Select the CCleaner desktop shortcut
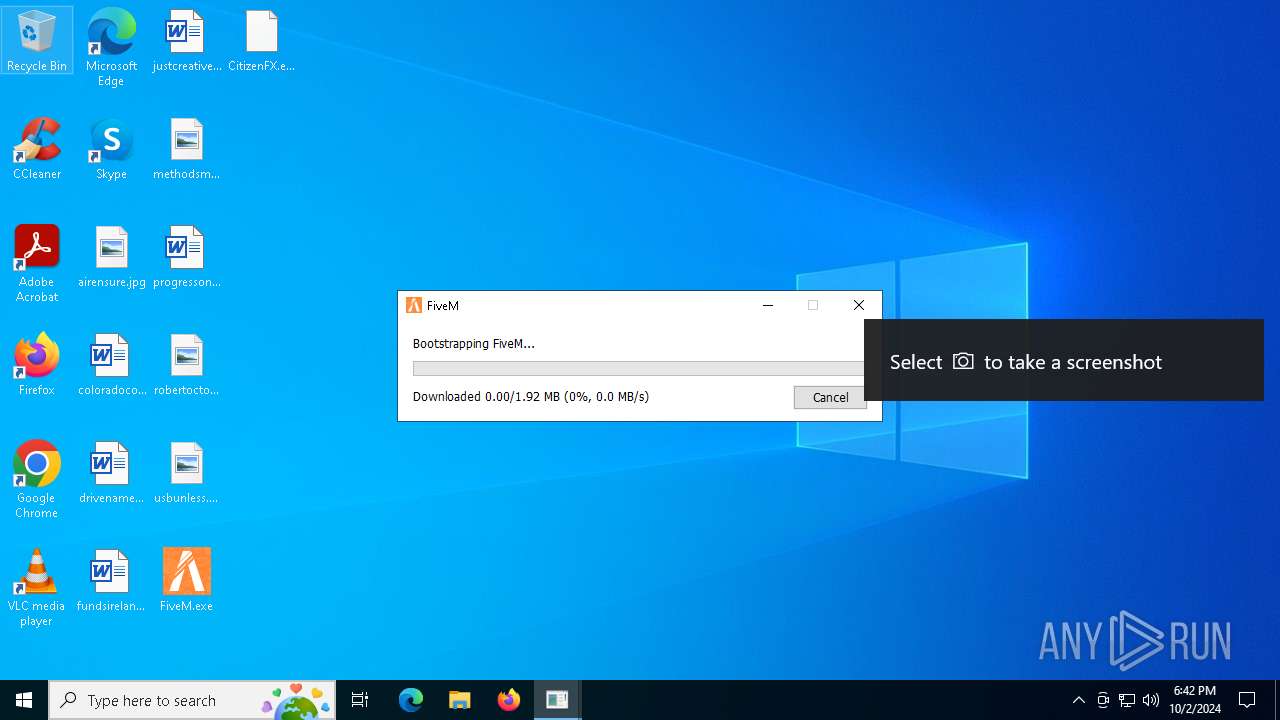The width and height of the screenshot is (1280, 720). (x=37, y=149)
